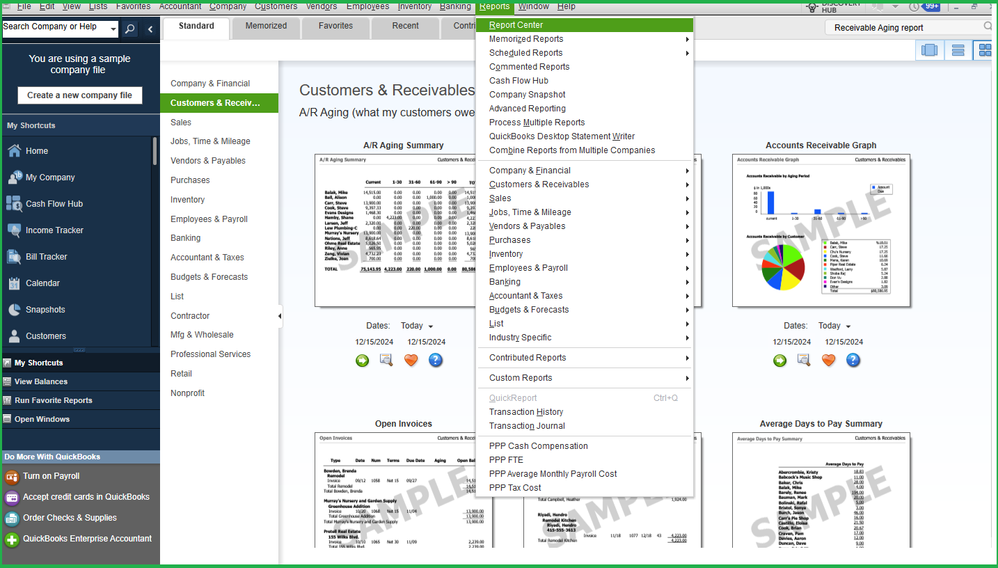This screenshot has height=568, width=998.
Task: Click Turn on Payroll icon
Action: tap(11, 476)
